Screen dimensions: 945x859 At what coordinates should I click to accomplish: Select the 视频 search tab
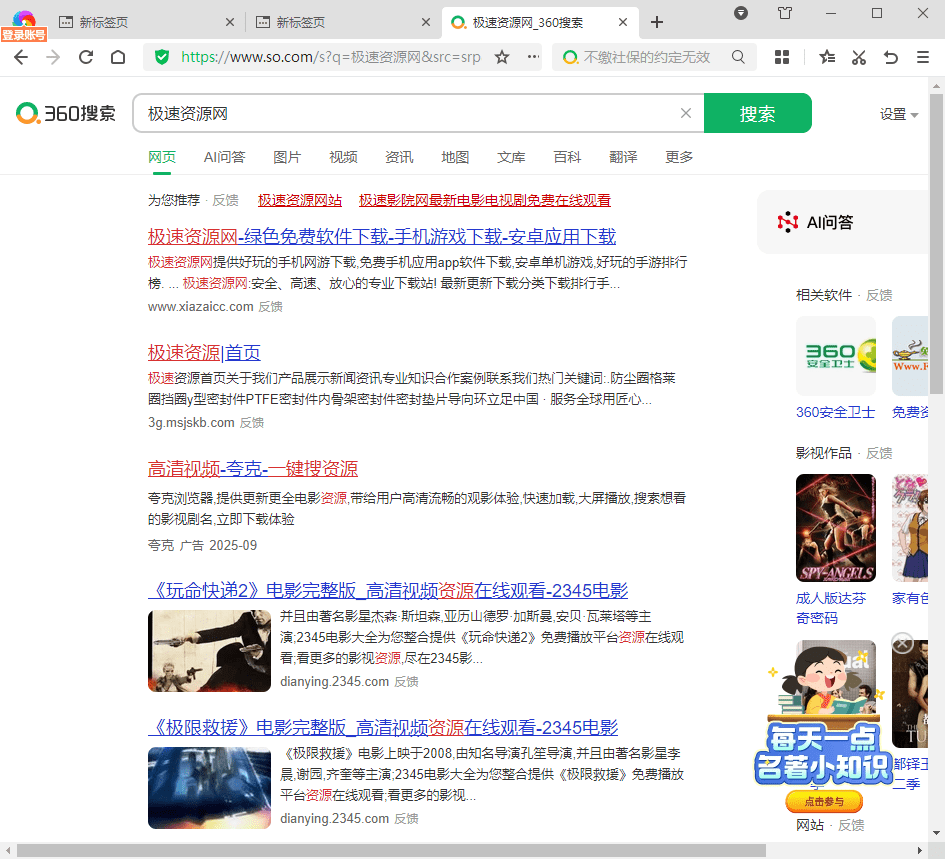click(343, 157)
